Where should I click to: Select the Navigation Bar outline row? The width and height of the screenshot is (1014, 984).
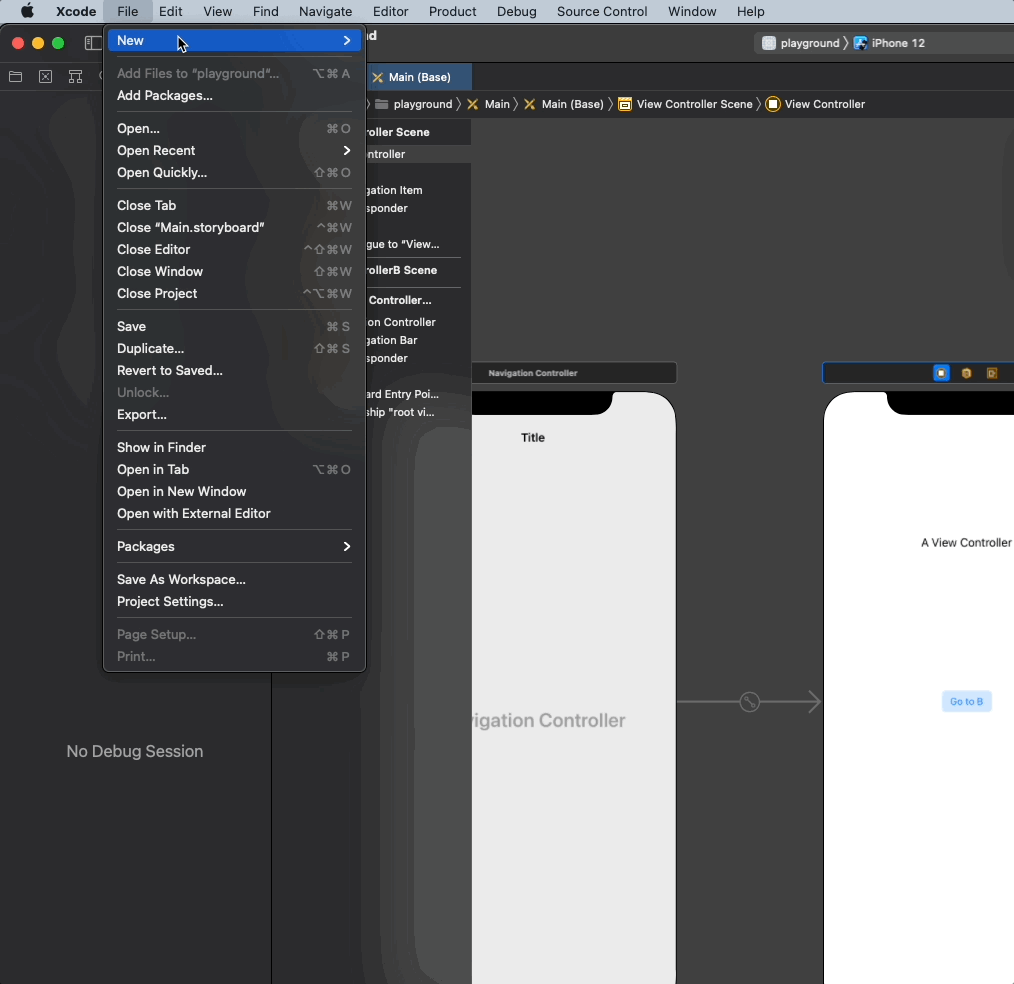click(x=418, y=340)
